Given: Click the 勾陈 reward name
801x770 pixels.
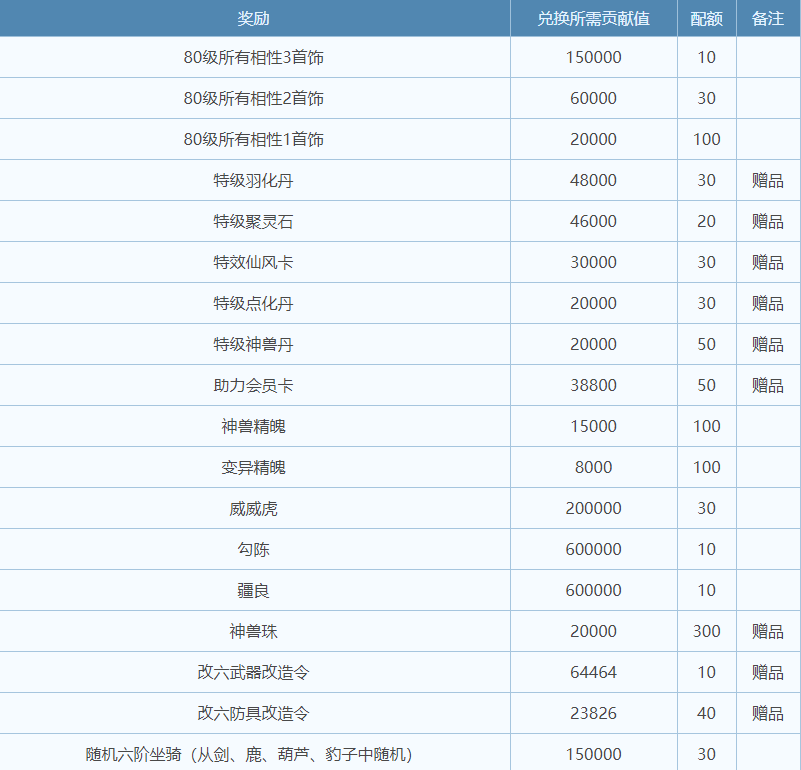Looking at the screenshot, I should coord(253,550).
